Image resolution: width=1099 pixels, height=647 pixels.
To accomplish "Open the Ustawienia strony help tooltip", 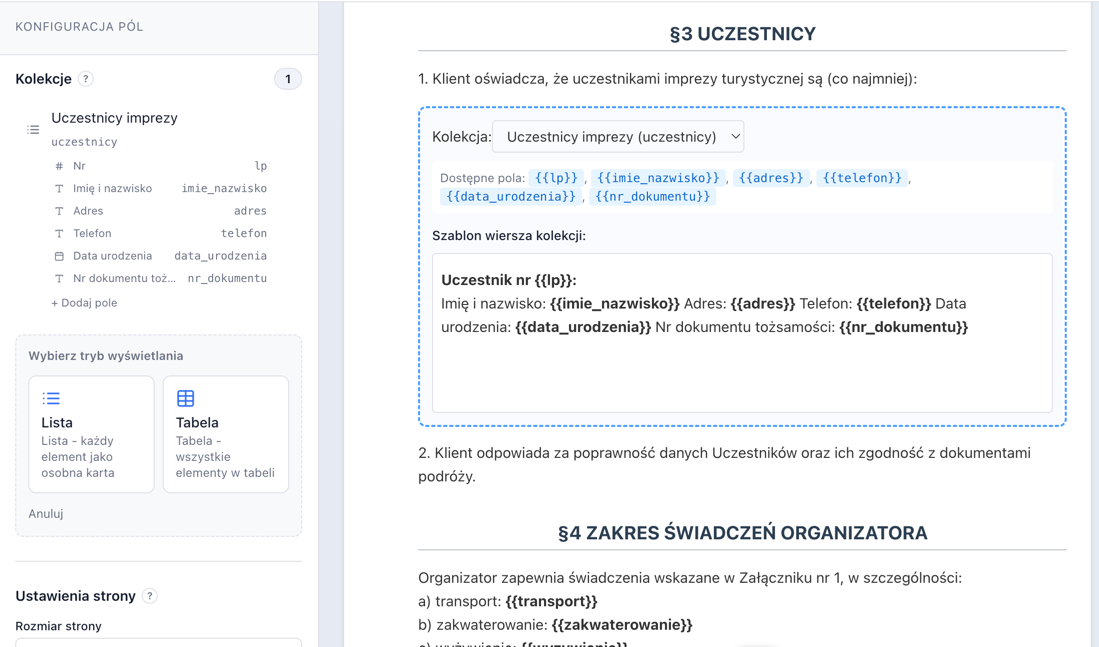I will pyautogui.click(x=148, y=595).
